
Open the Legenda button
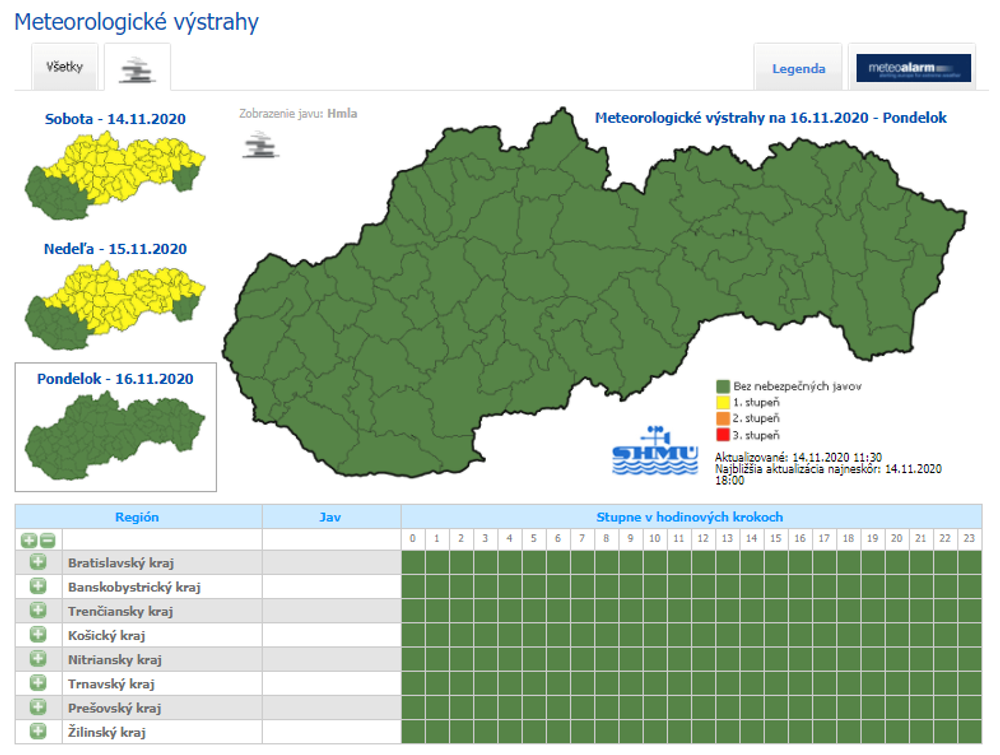click(x=798, y=69)
